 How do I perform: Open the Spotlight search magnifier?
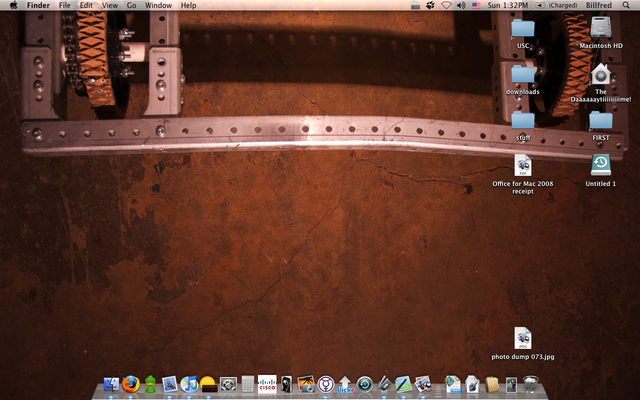coord(627,6)
